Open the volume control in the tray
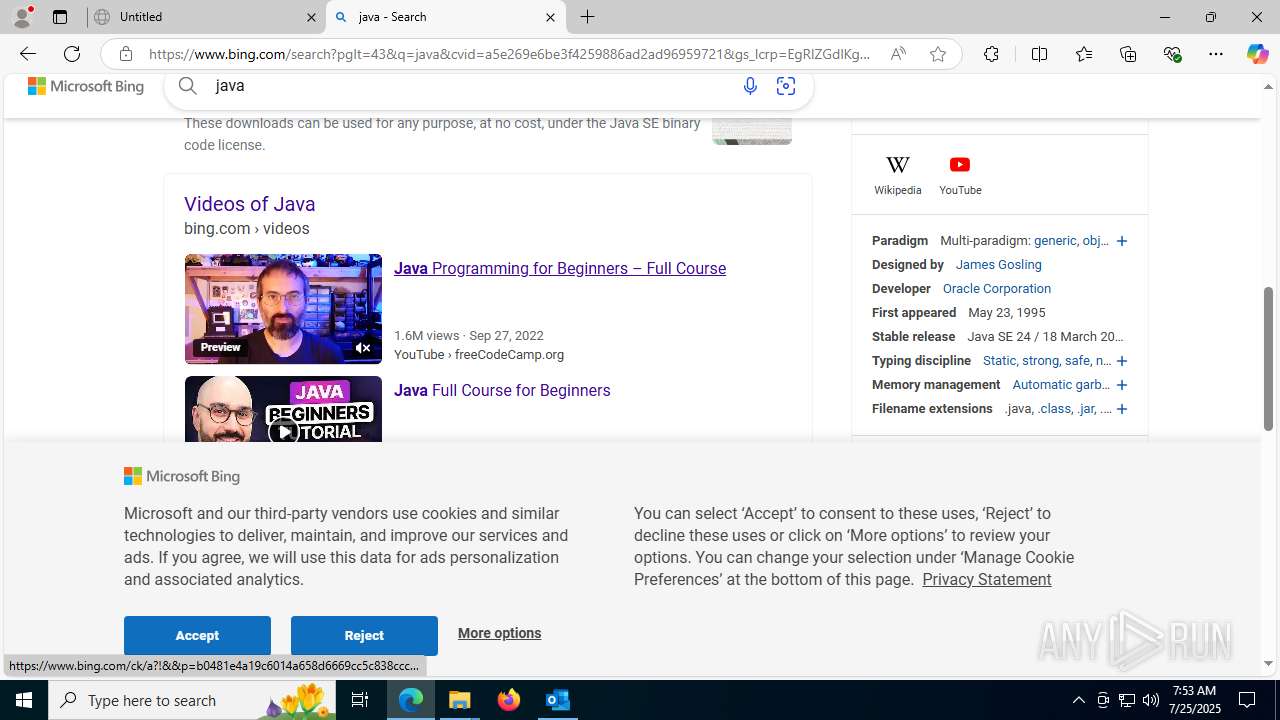1280x720 pixels. pyautogui.click(x=1151, y=700)
